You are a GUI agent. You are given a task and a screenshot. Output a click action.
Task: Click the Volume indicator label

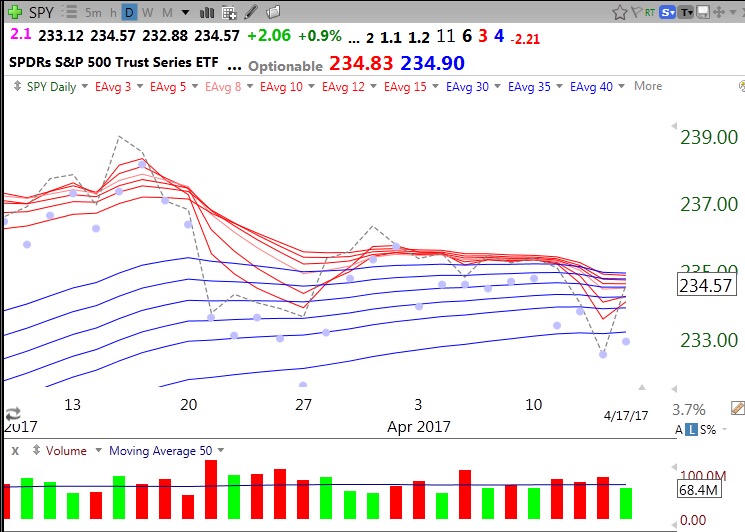point(66,450)
